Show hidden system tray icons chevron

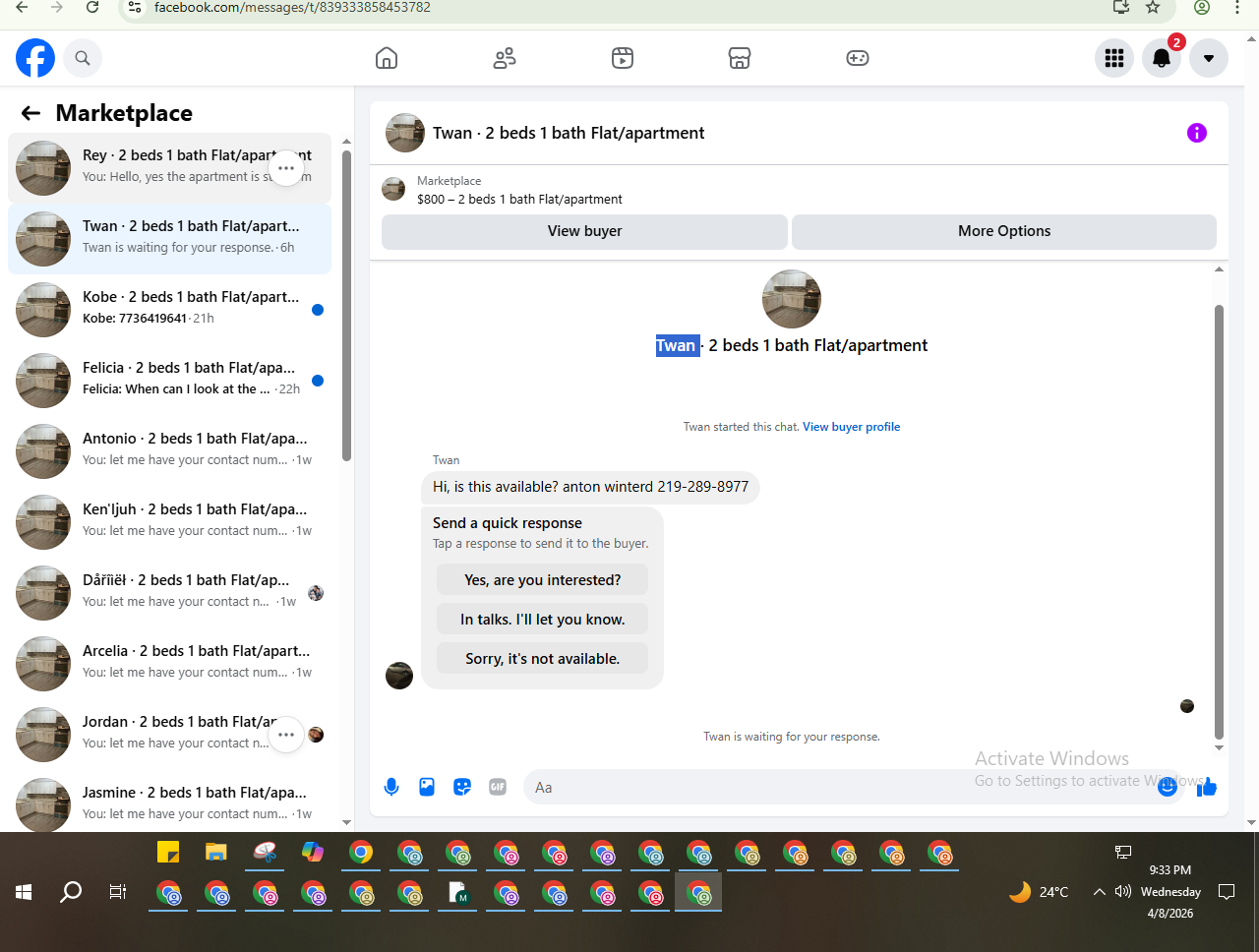click(1100, 892)
